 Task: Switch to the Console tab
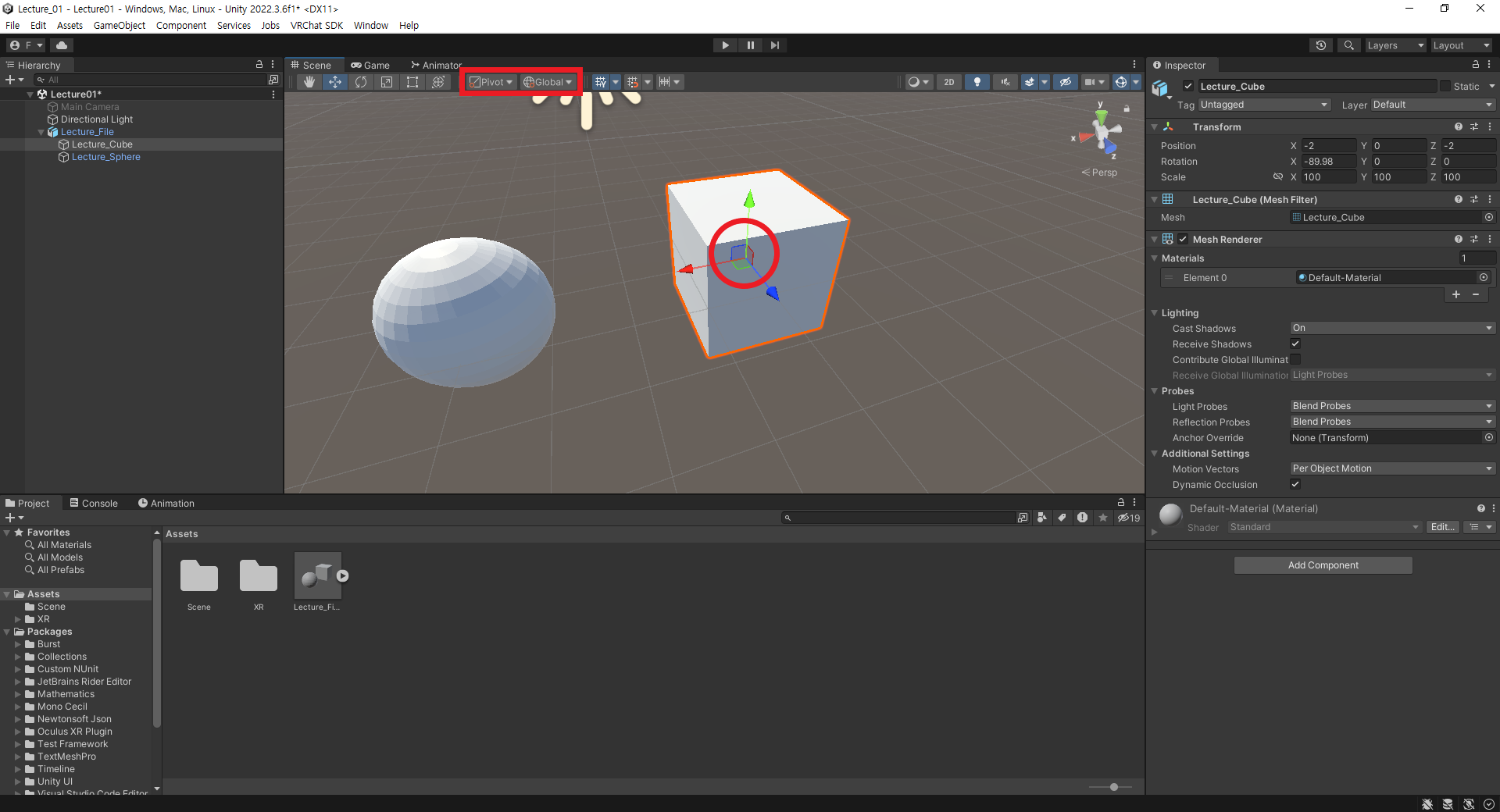94,503
